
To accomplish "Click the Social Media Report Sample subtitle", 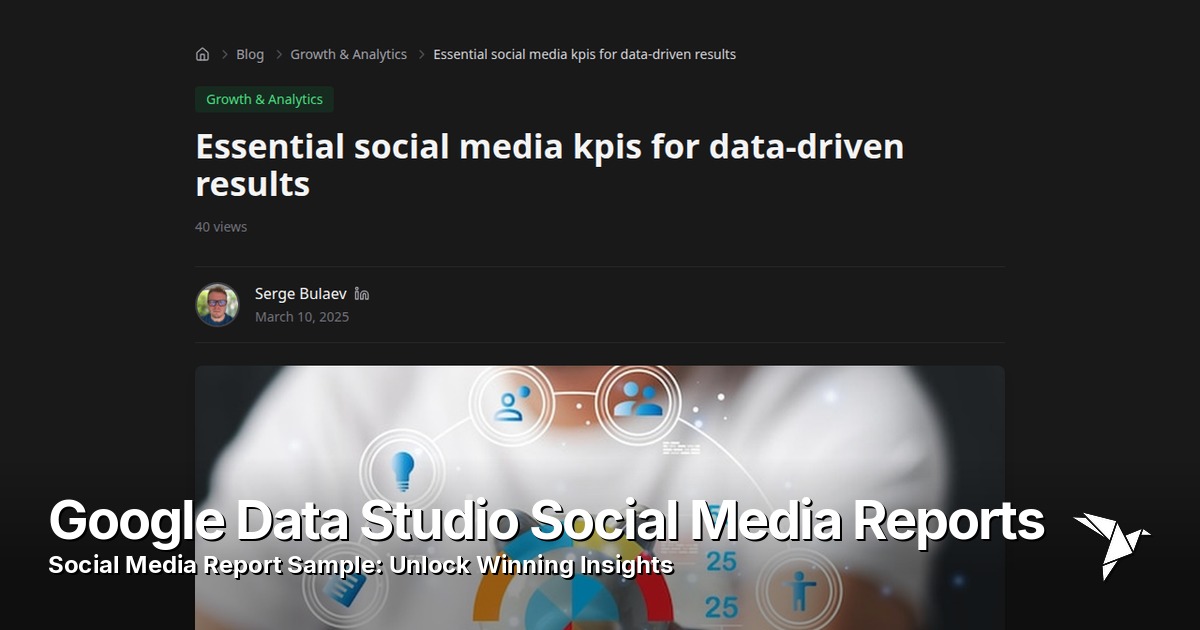I will [x=361, y=565].
